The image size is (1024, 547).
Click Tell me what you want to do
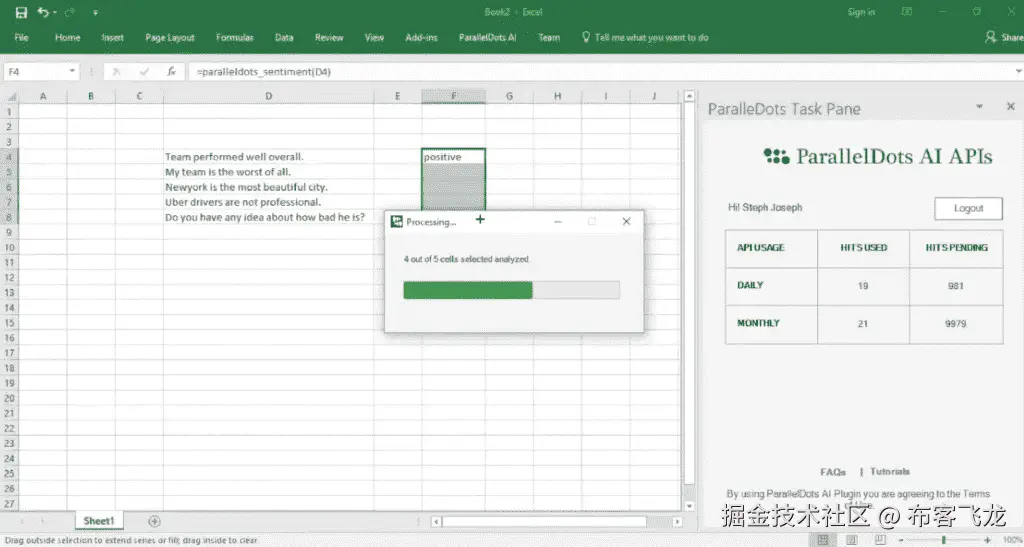click(x=645, y=38)
